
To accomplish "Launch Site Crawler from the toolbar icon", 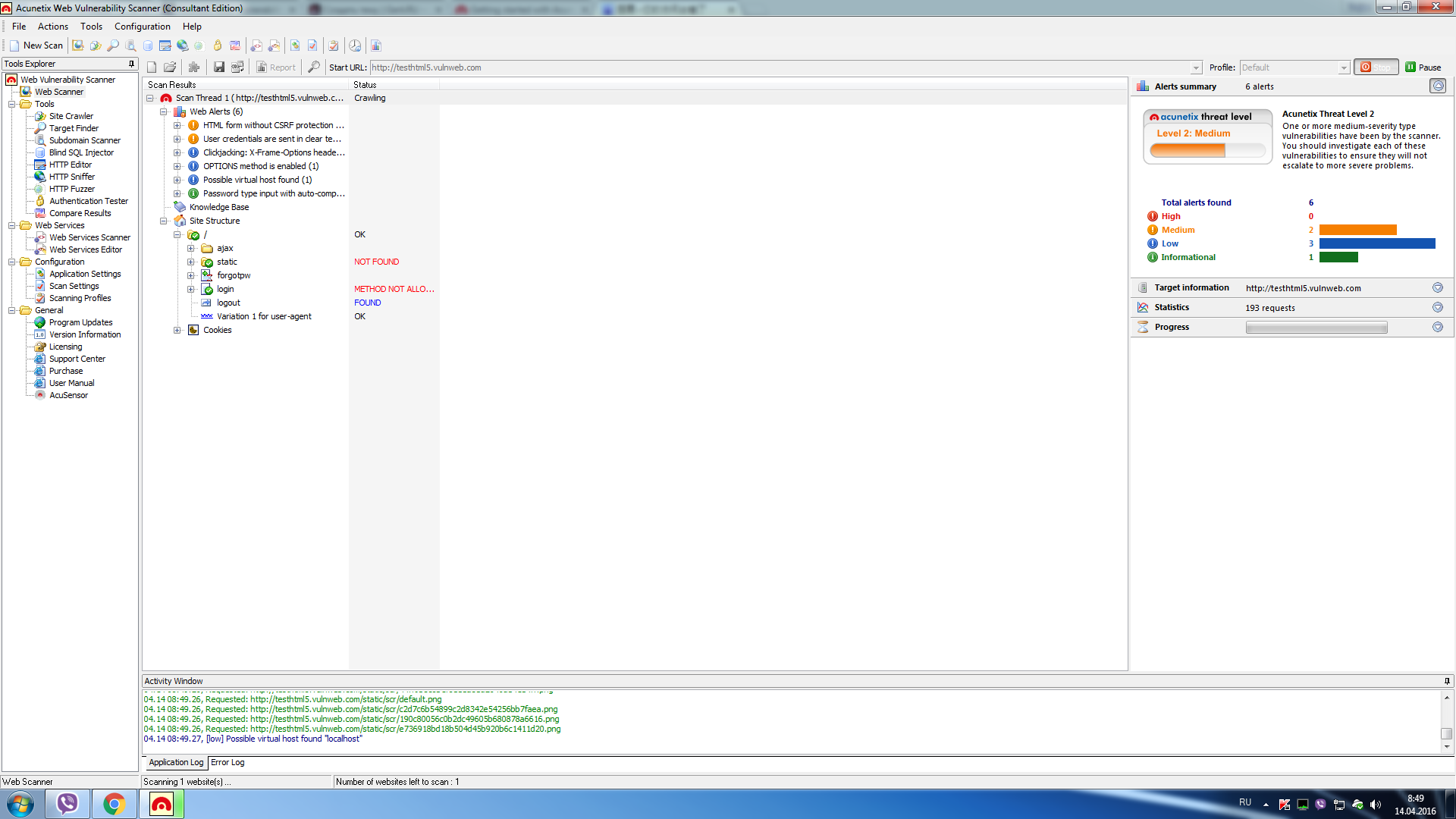I will coord(96,45).
